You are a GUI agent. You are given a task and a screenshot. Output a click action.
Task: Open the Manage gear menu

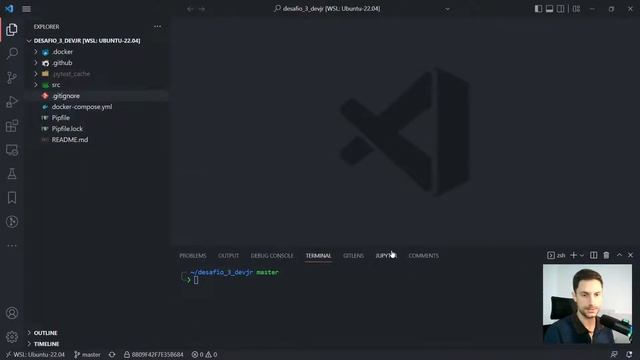click(12, 337)
